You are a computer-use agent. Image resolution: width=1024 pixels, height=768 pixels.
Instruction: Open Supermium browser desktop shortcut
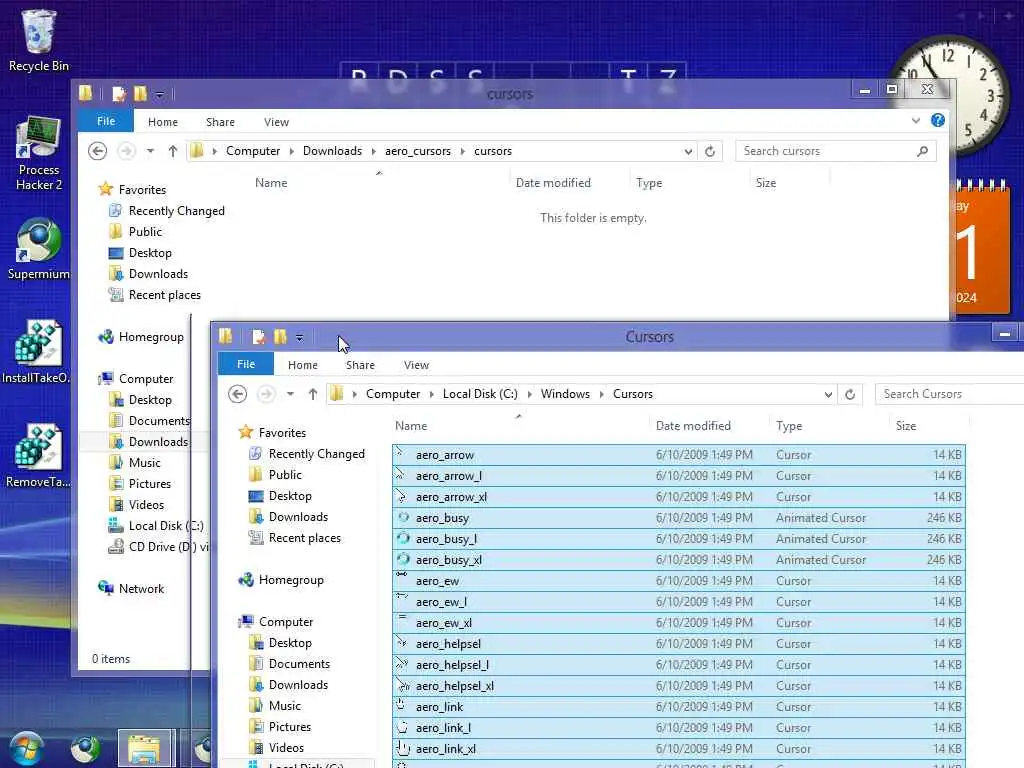pyautogui.click(x=39, y=248)
